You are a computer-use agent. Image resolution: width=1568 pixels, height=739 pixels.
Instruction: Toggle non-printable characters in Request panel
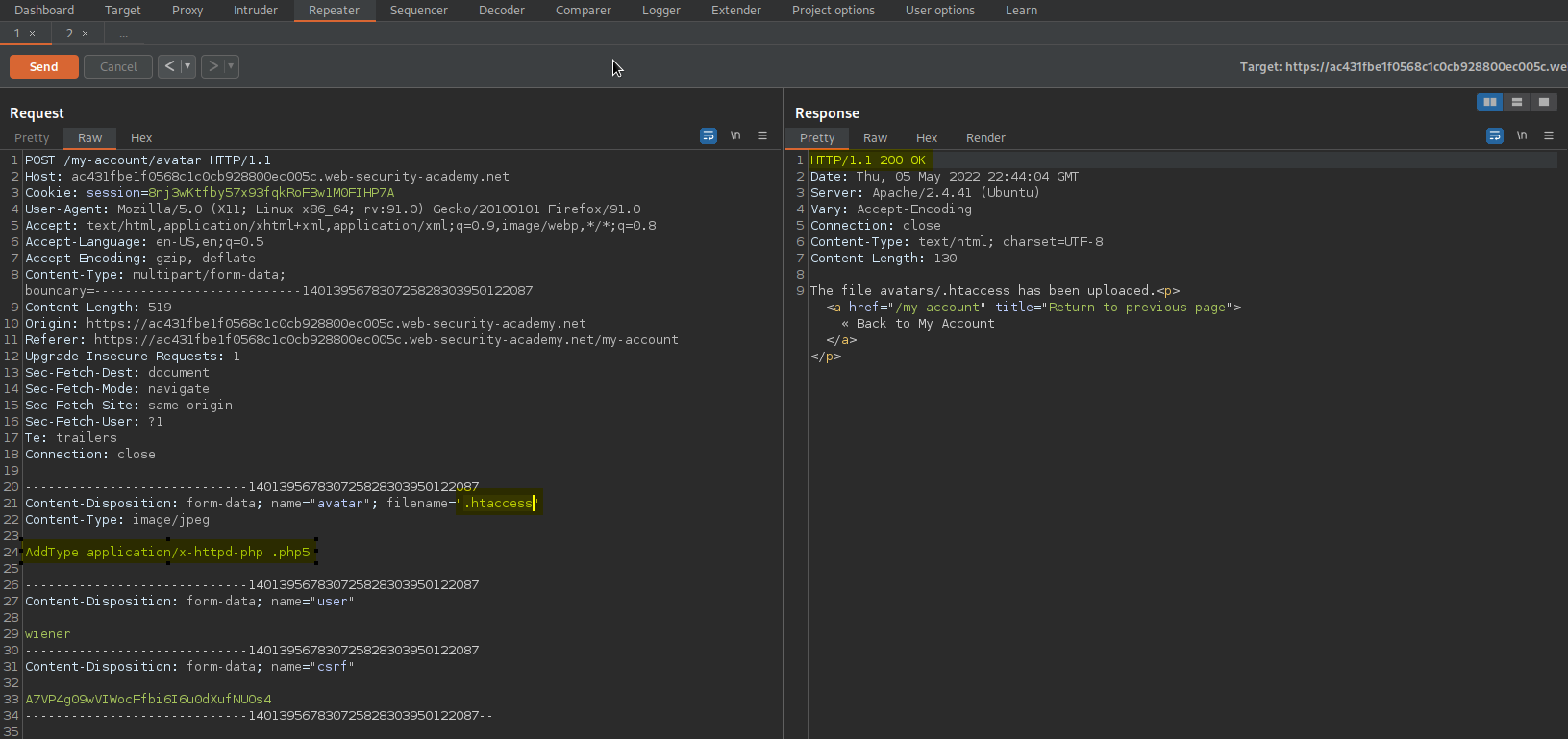click(735, 136)
